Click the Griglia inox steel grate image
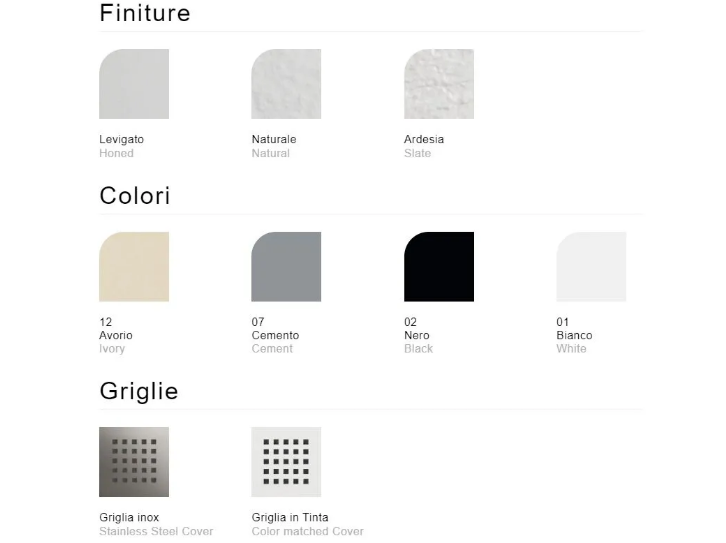The width and height of the screenshot is (726, 543). tap(134, 462)
